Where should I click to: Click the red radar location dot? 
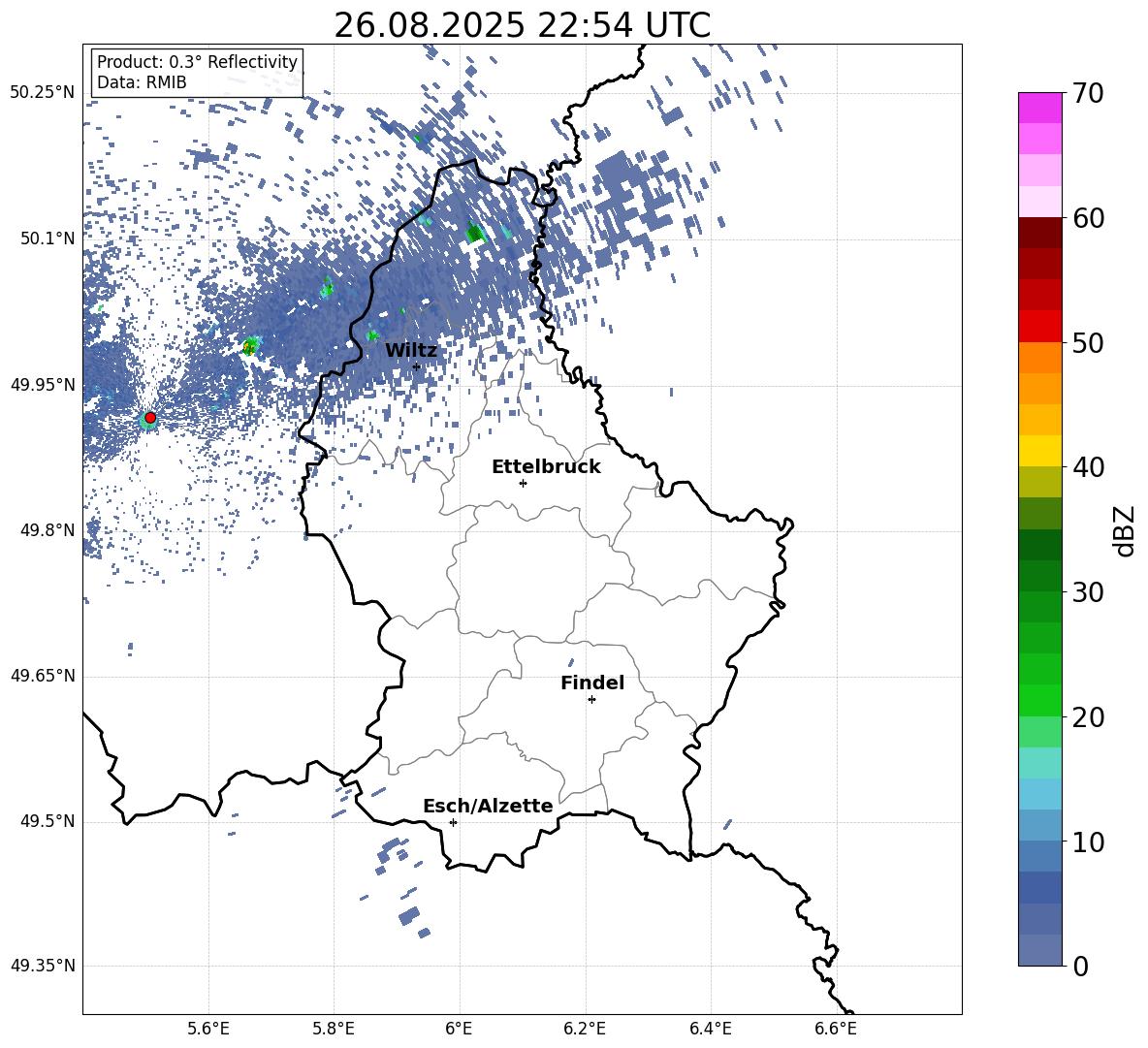click(150, 418)
